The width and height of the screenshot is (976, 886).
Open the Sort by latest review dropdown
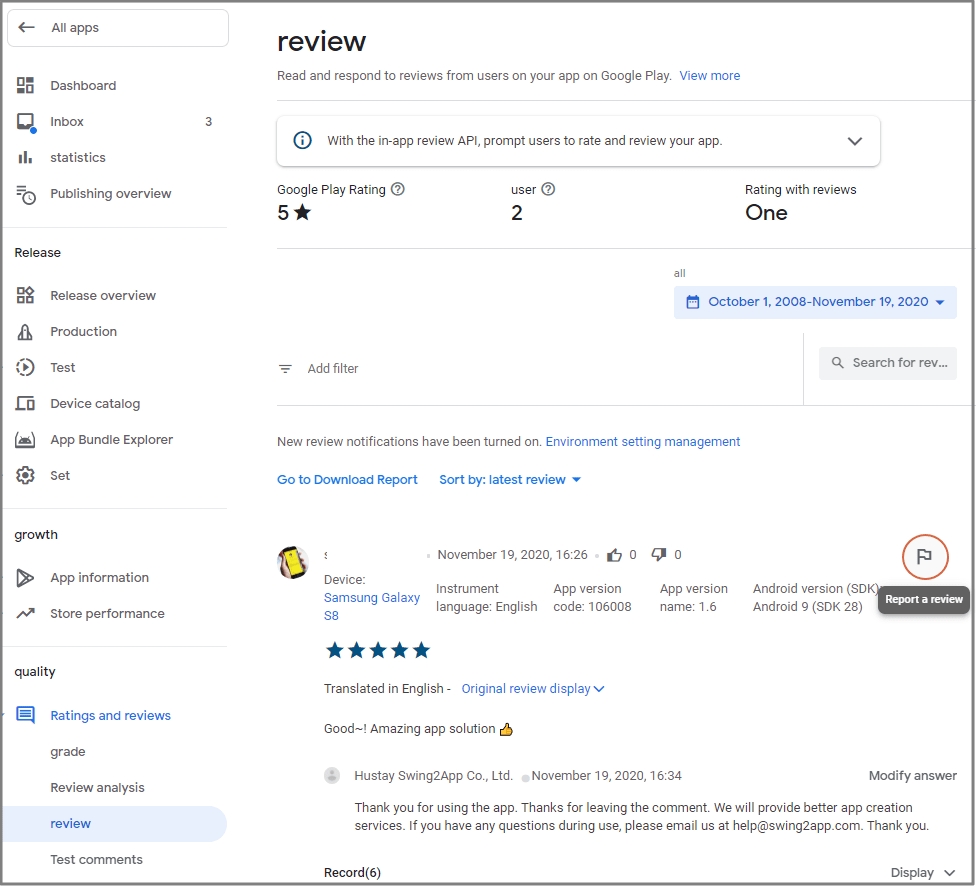tap(510, 480)
